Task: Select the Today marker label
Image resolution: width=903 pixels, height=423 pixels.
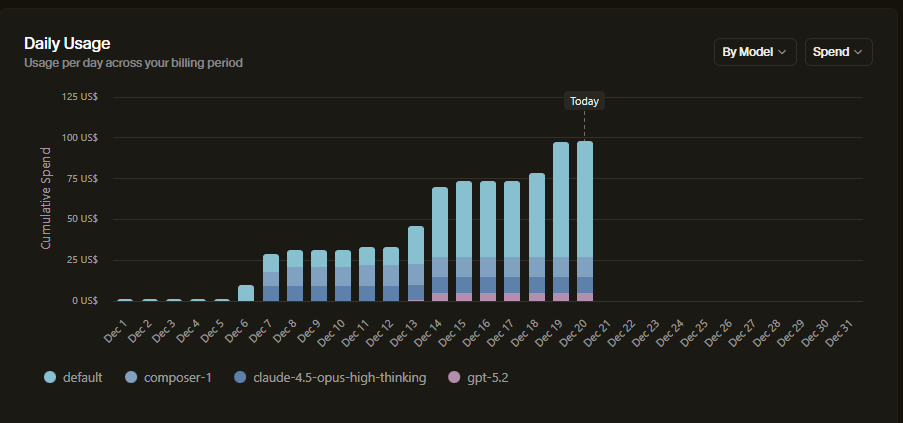Action: point(584,101)
